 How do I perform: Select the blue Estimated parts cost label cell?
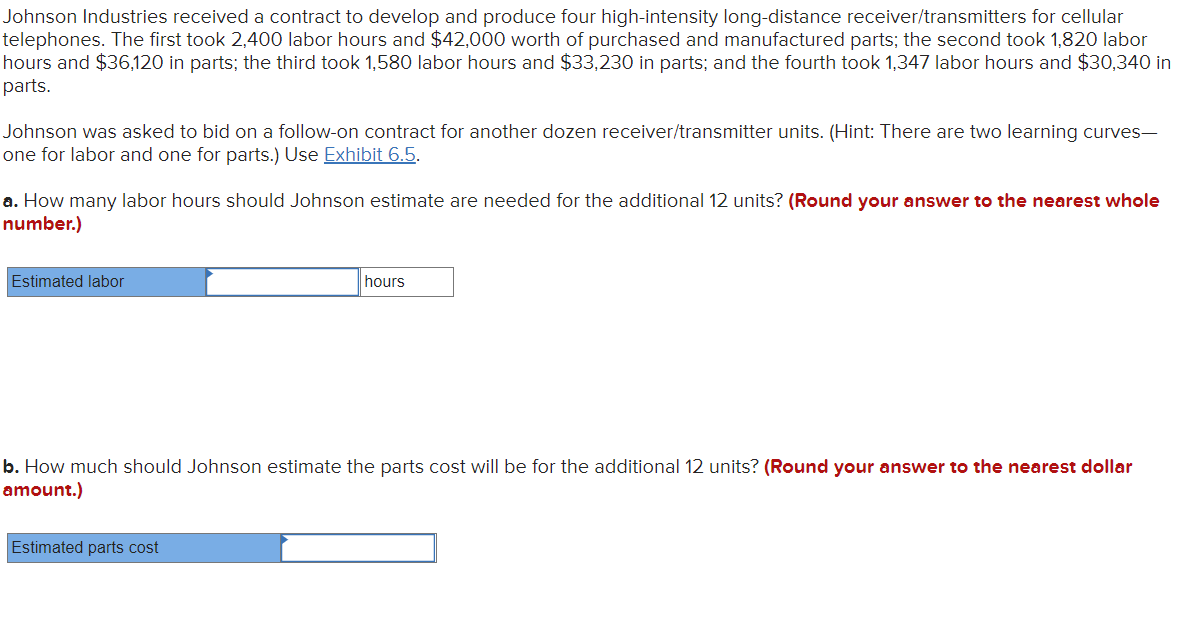click(x=140, y=548)
